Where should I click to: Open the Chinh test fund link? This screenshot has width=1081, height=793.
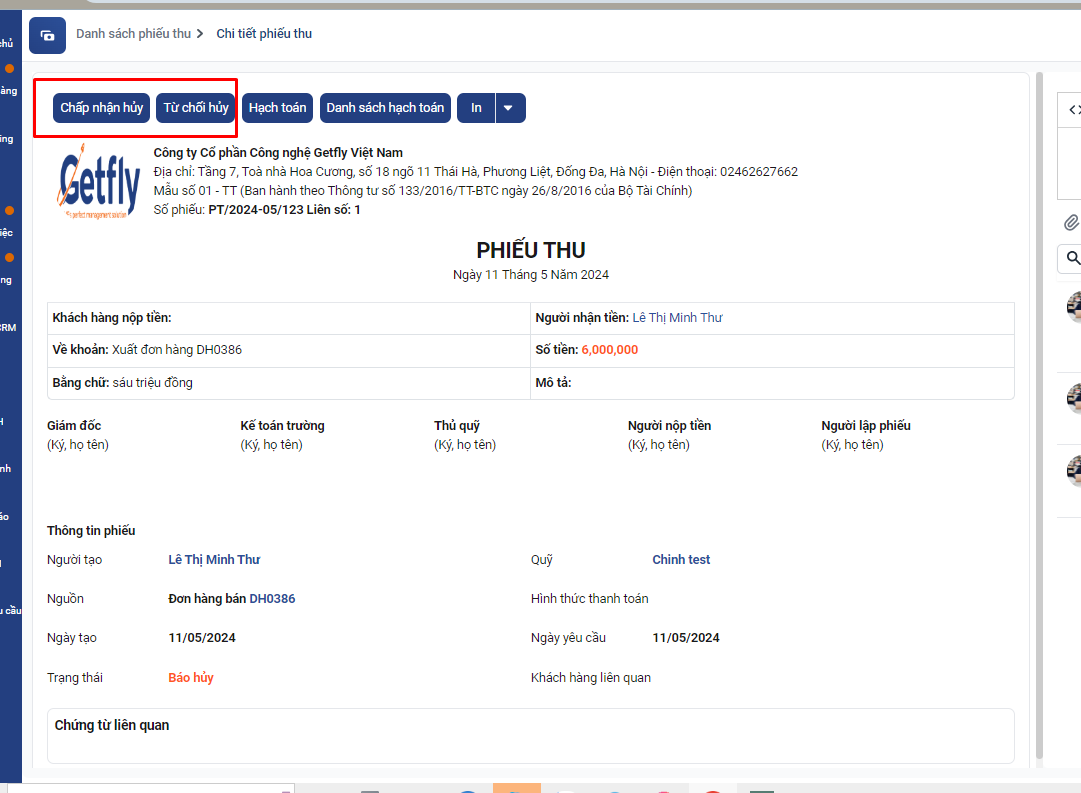pyautogui.click(x=681, y=560)
